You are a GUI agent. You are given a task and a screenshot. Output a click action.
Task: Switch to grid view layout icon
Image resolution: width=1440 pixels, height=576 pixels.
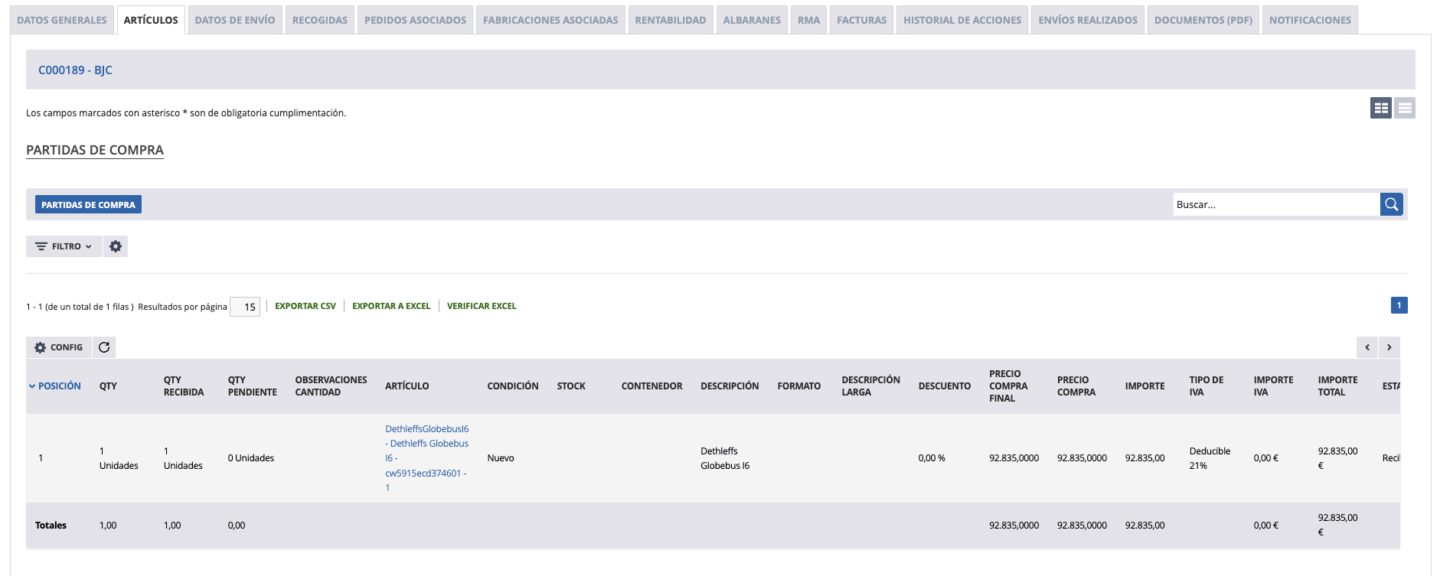pos(1380,108)
